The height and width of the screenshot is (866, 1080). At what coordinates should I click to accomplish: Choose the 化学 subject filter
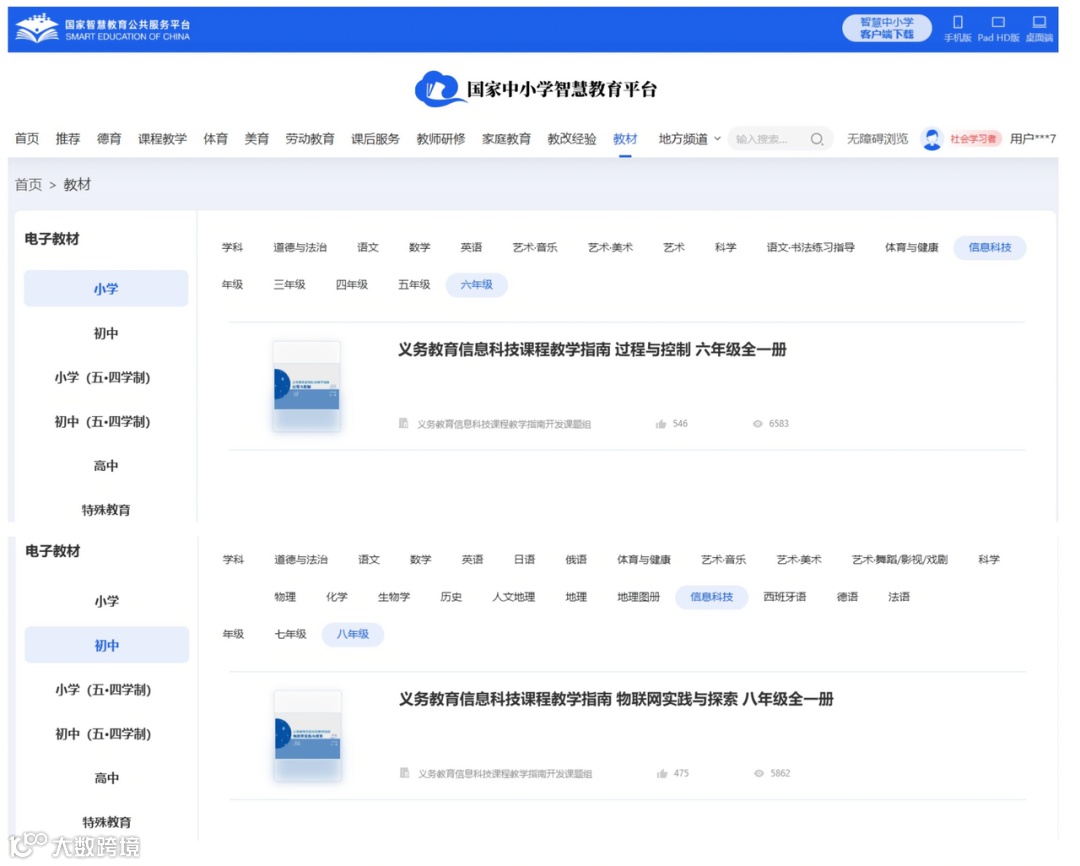[337, 597]
